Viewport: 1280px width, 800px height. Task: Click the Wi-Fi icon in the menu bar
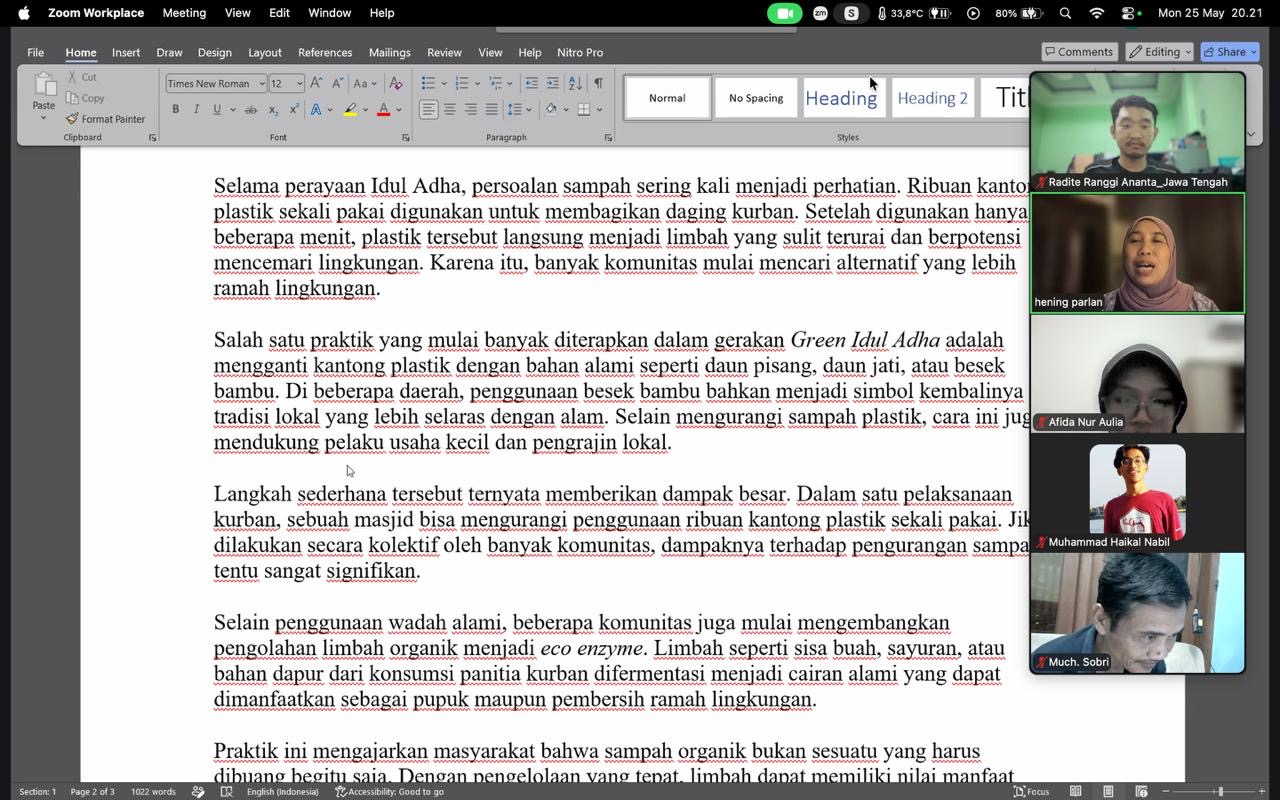click(1097, 13)
